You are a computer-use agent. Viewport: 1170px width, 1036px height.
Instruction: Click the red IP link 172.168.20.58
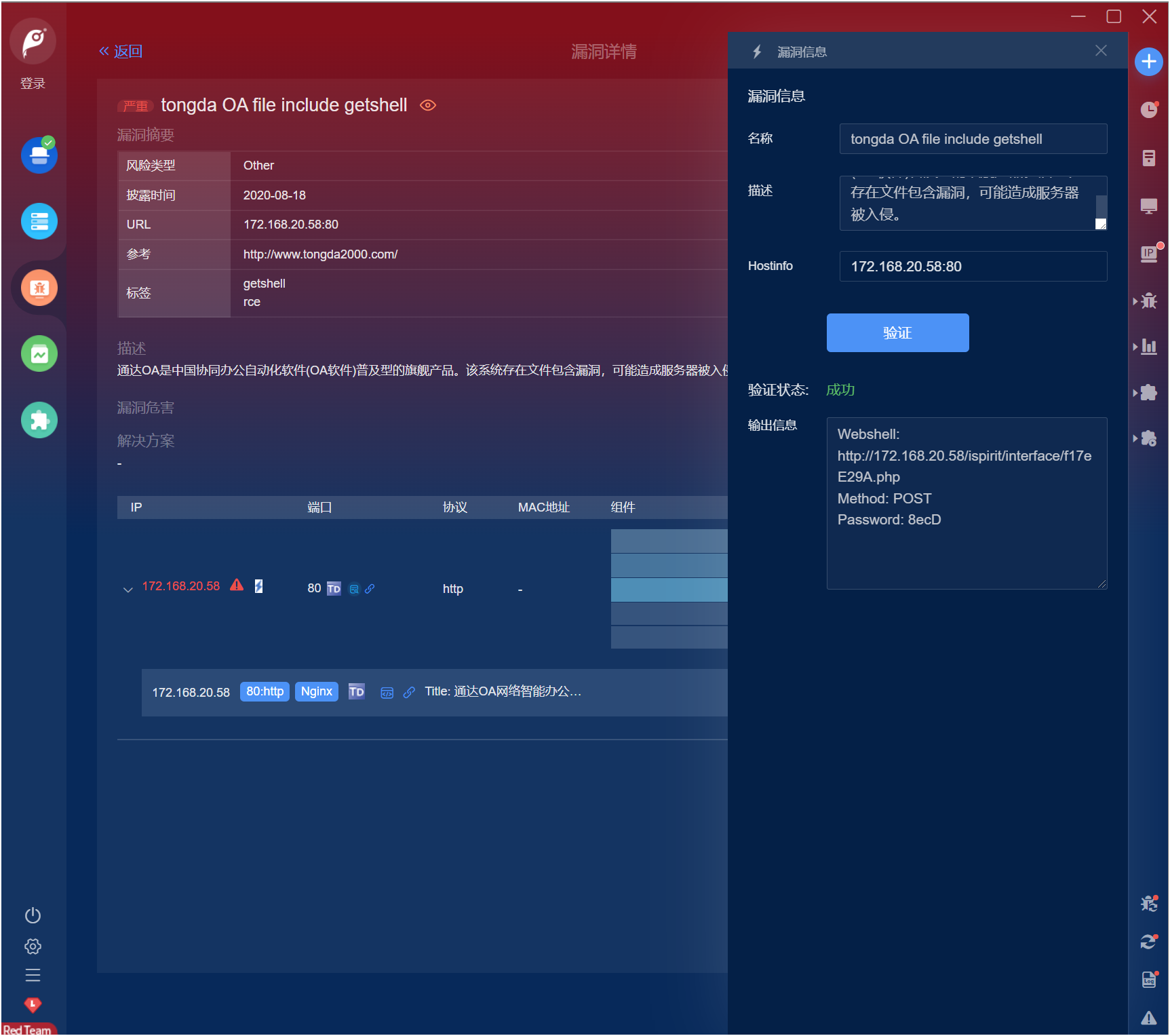tap(181, 586)
